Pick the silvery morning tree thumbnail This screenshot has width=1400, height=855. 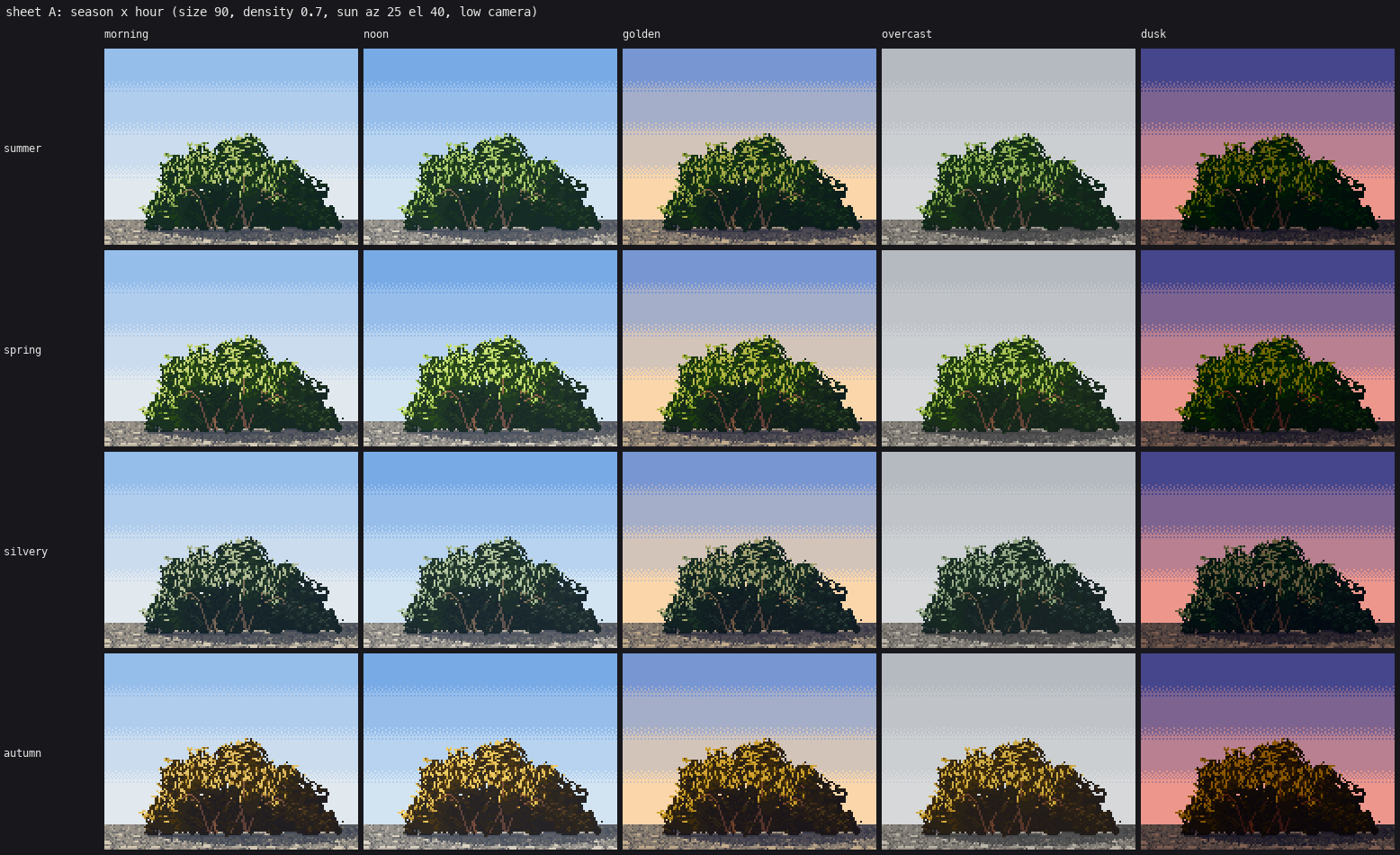pyautogui.click(x=231, y=550)
